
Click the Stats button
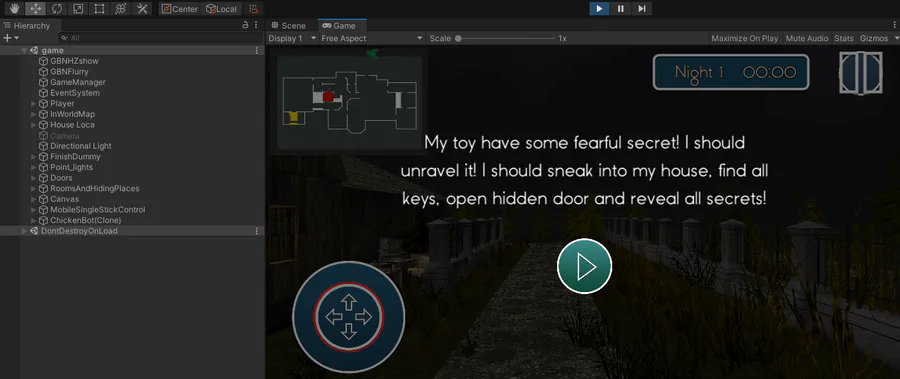point(843,38)
